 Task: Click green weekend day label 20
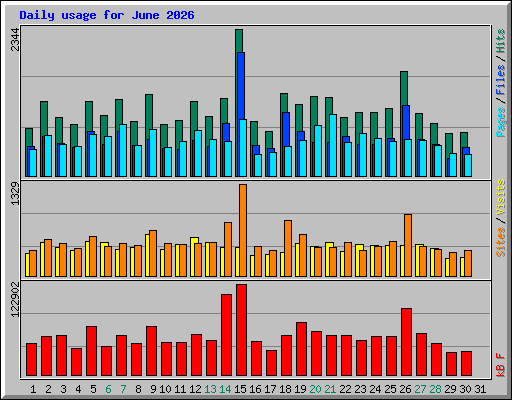pyautogui.click(x=315, y=389)
